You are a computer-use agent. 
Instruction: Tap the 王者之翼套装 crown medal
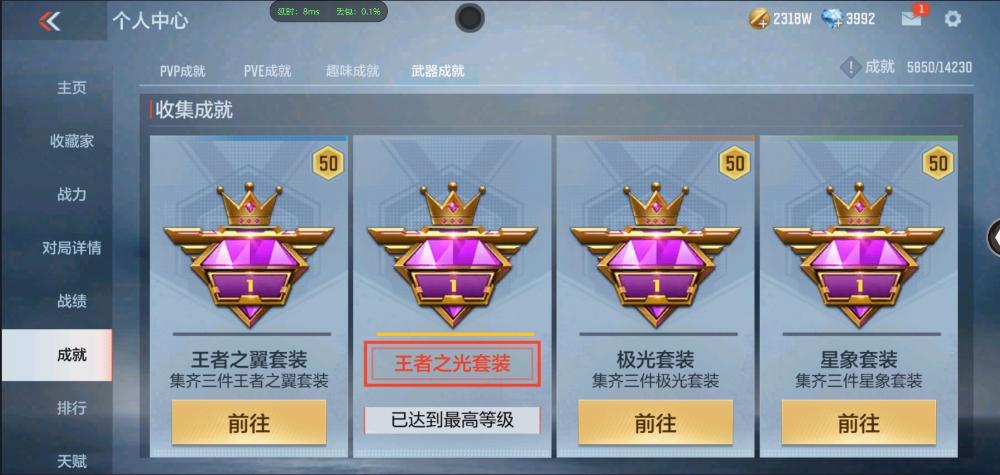pyautogui.click(x=249, y=254)
